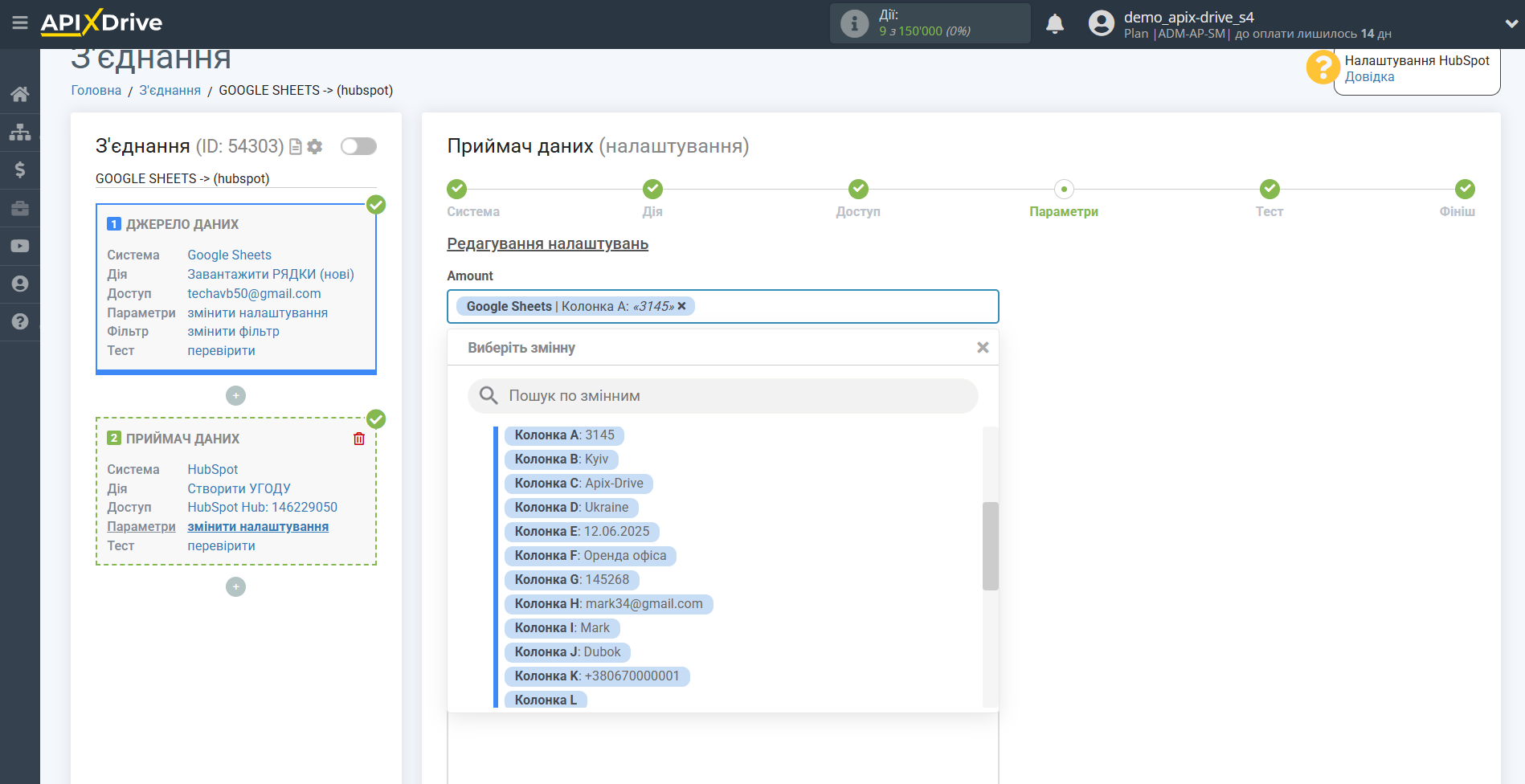Select variable Колонка K: +380670000001
Image resolution: width=1525 pixels, height=784 pixels.
pyautogui.click(x=597, y=676)
